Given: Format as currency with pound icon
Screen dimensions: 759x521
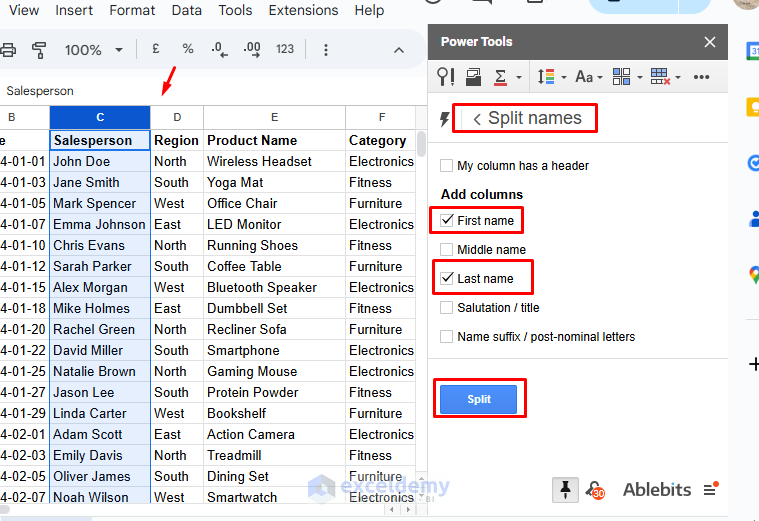Looking at the screenshot, I should pyautogui.click(x=155, y=49).
